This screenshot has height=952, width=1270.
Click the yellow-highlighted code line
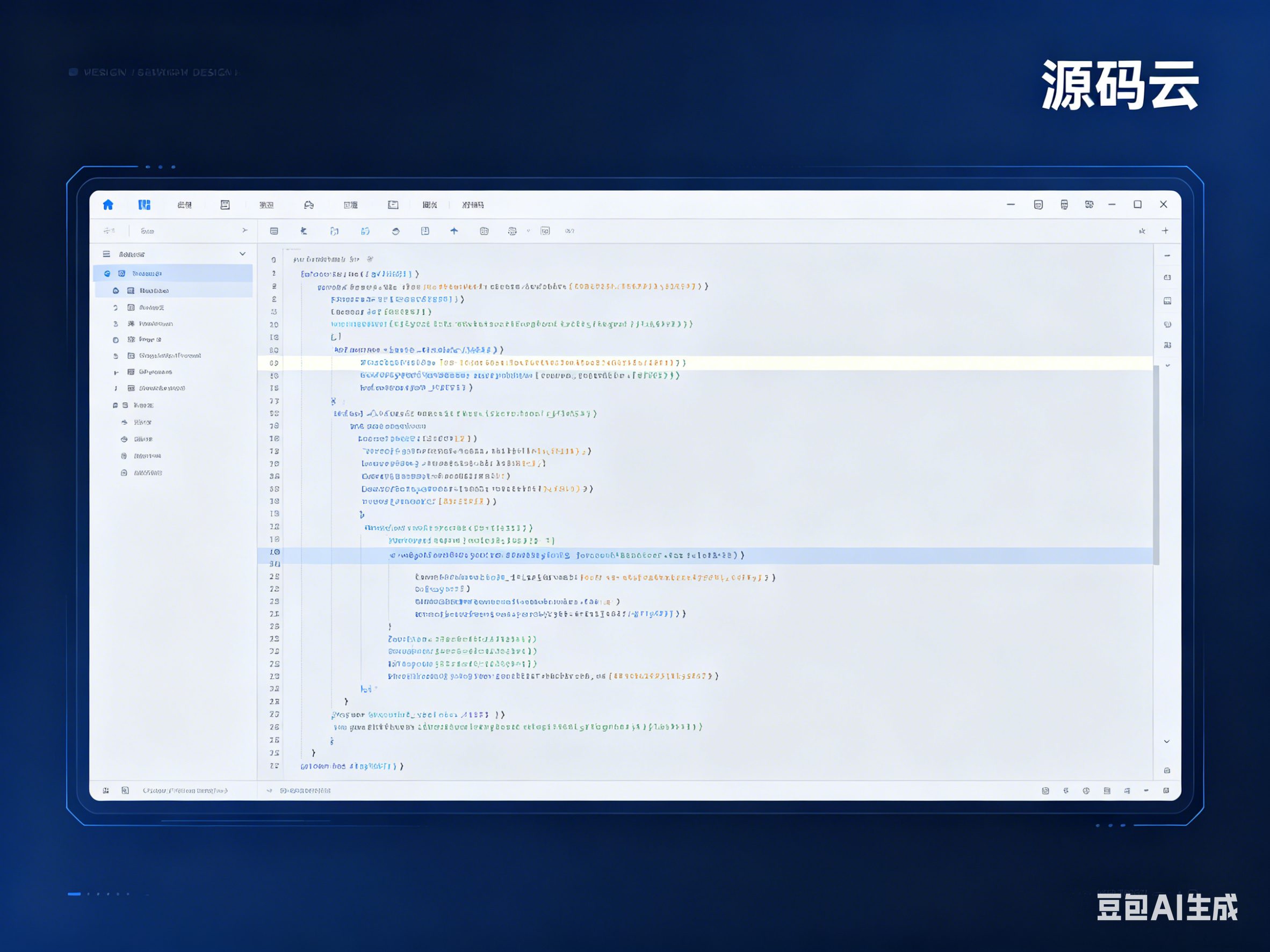tap(705, 362)
